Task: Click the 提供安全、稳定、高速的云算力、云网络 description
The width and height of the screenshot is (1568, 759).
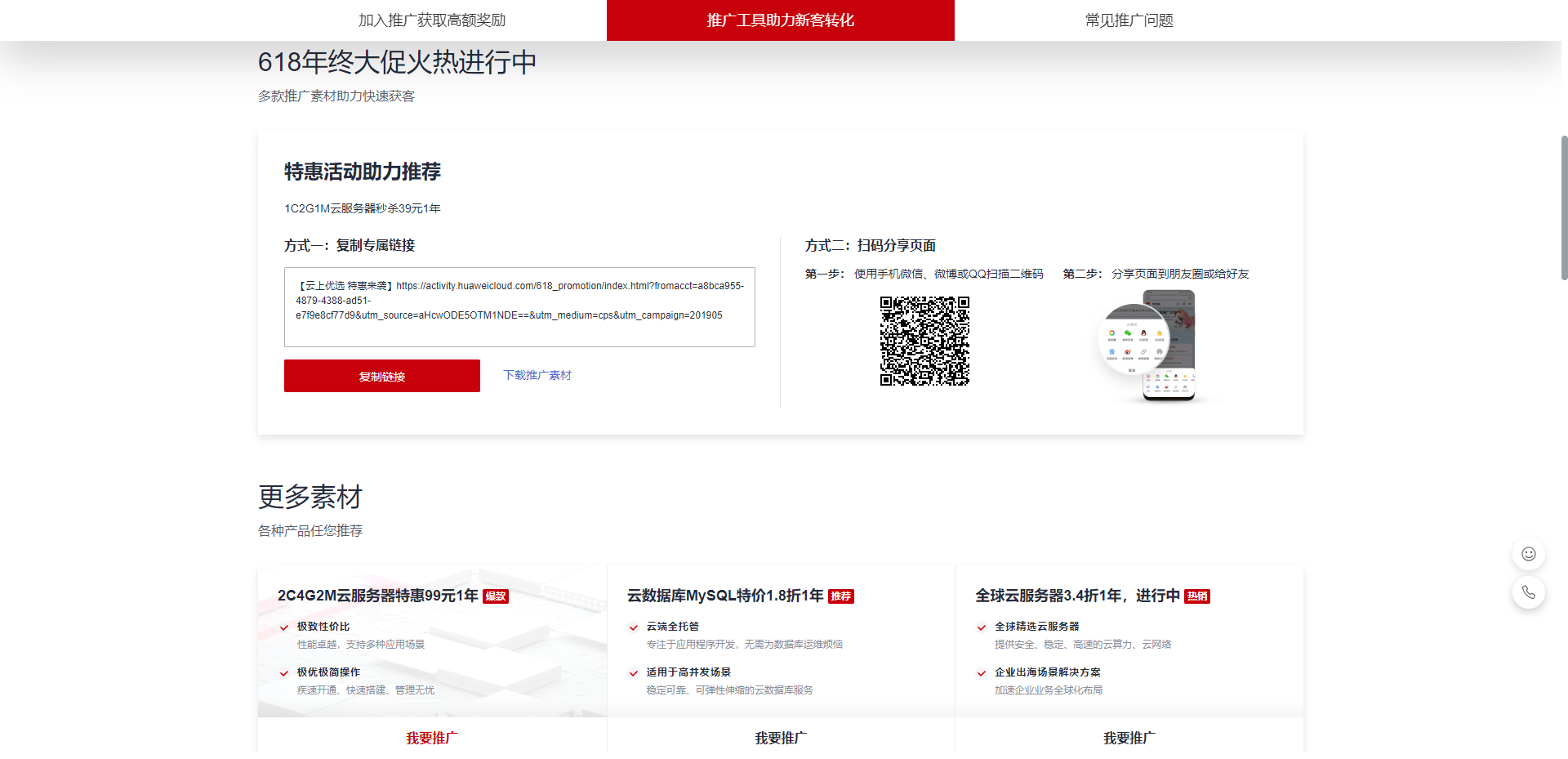Action: pos(1083,645)
